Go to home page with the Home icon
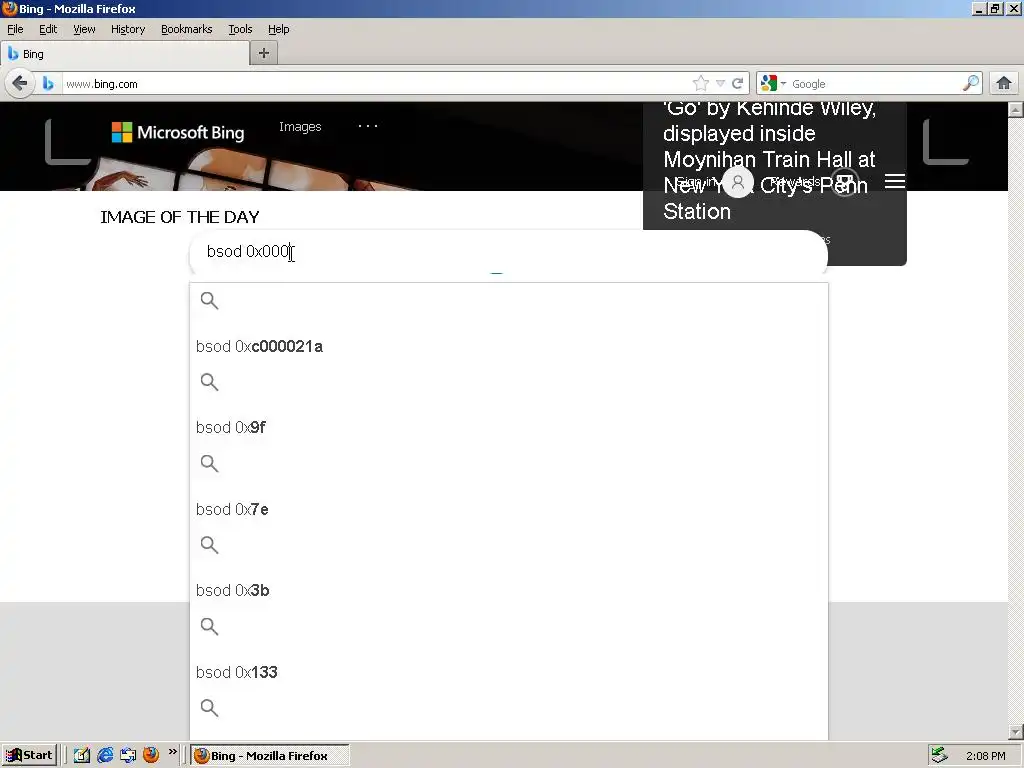This screenshot has width=1024, height=768. [1004, 83]
